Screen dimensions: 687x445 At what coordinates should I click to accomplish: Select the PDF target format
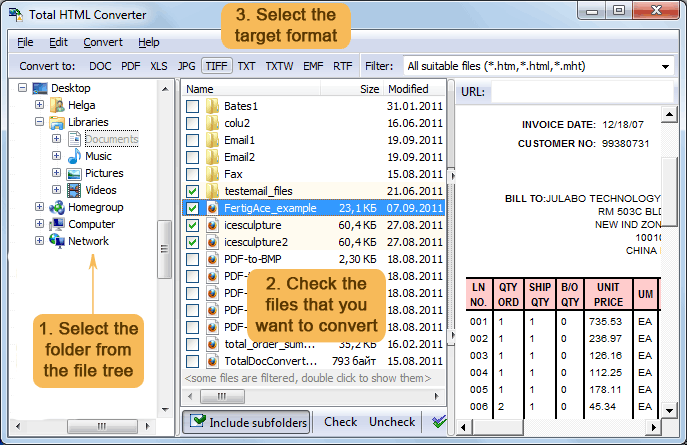(x=130, y=66)
